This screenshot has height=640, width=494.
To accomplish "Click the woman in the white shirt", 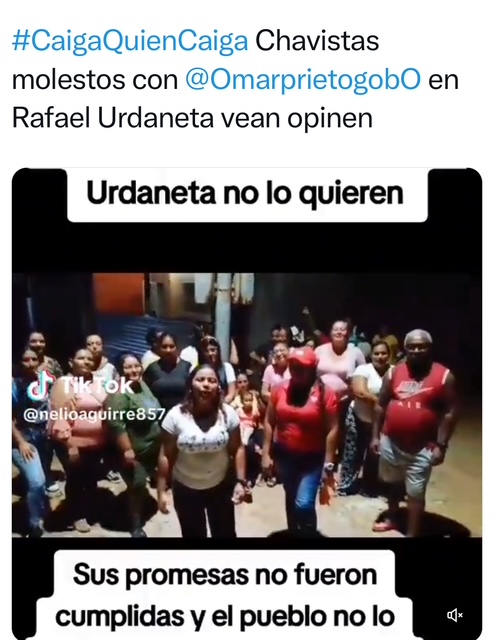I will pos(202,445).
